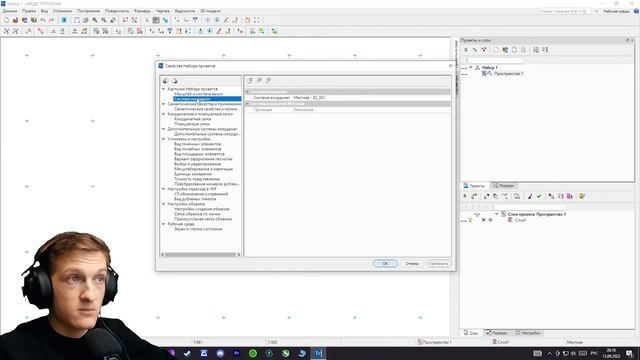
Task: Select Экран и строка состояния
Action: [x=198, y=229]
